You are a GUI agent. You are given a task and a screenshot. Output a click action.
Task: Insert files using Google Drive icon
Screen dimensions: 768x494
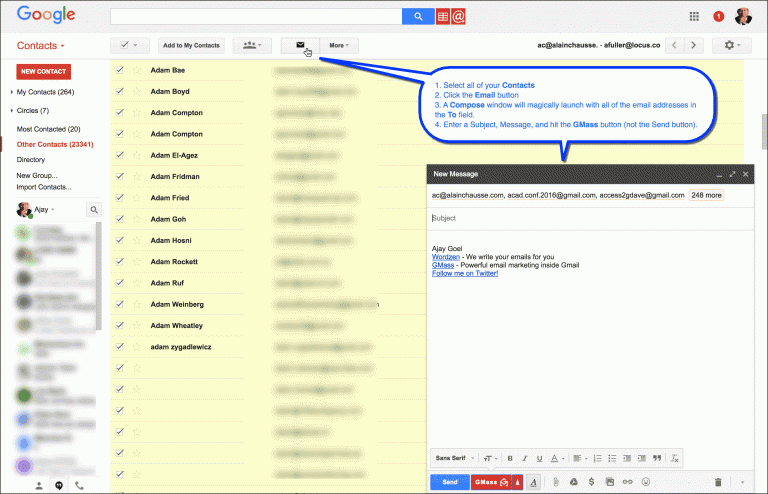tap(574, 482)
